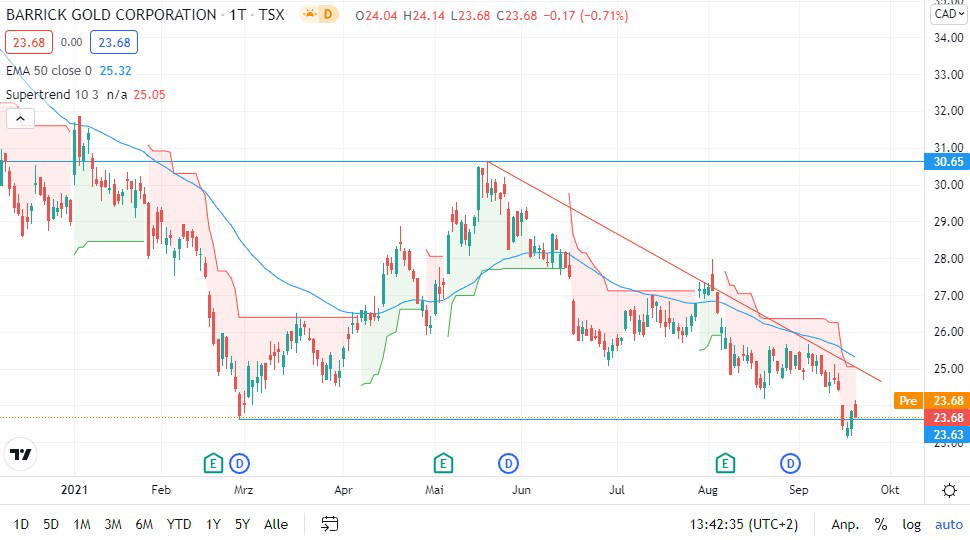Screen dimensions: 970x540
Task: Open the August earnings marker E
Action: pos(725,463)
